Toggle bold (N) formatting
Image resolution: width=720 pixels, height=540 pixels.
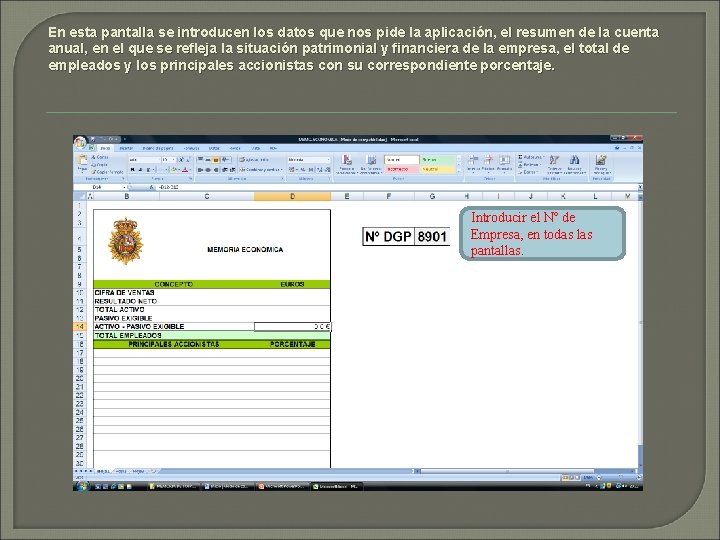133,169
